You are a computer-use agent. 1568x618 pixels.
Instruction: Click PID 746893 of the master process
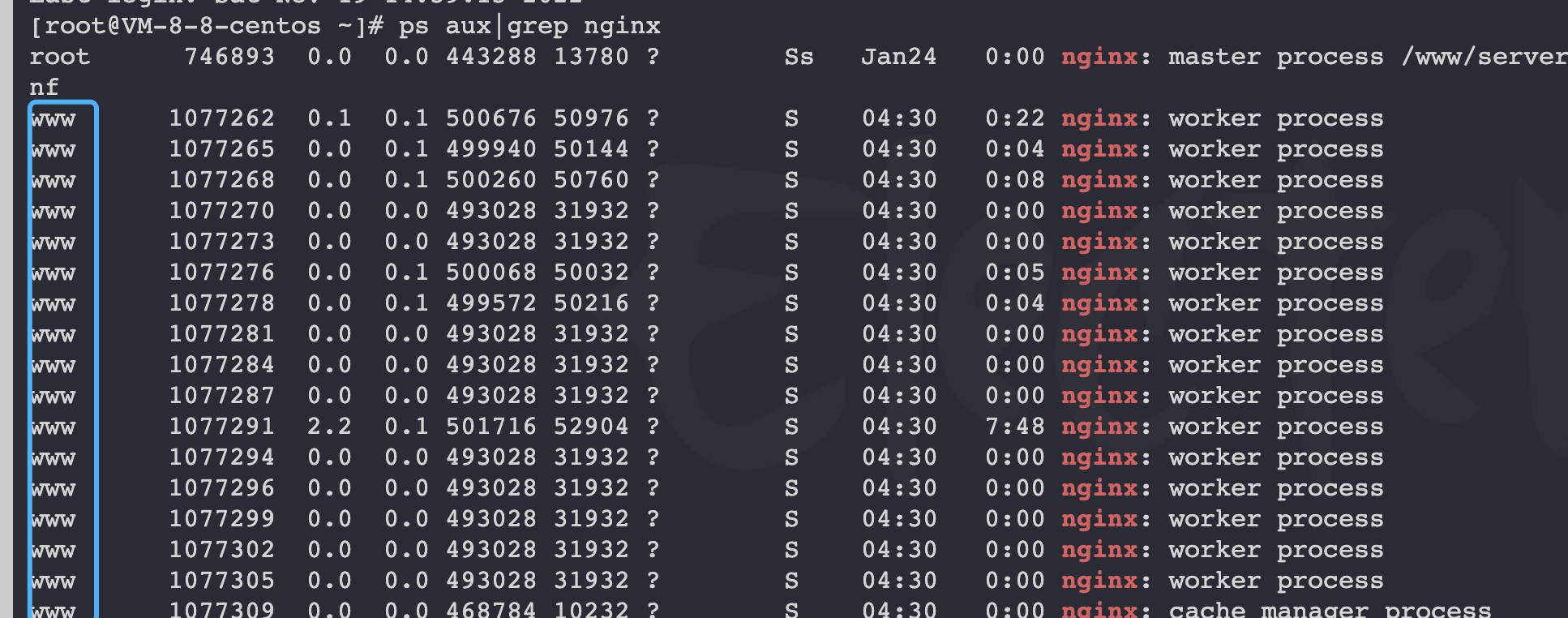(x=229, y=57)
